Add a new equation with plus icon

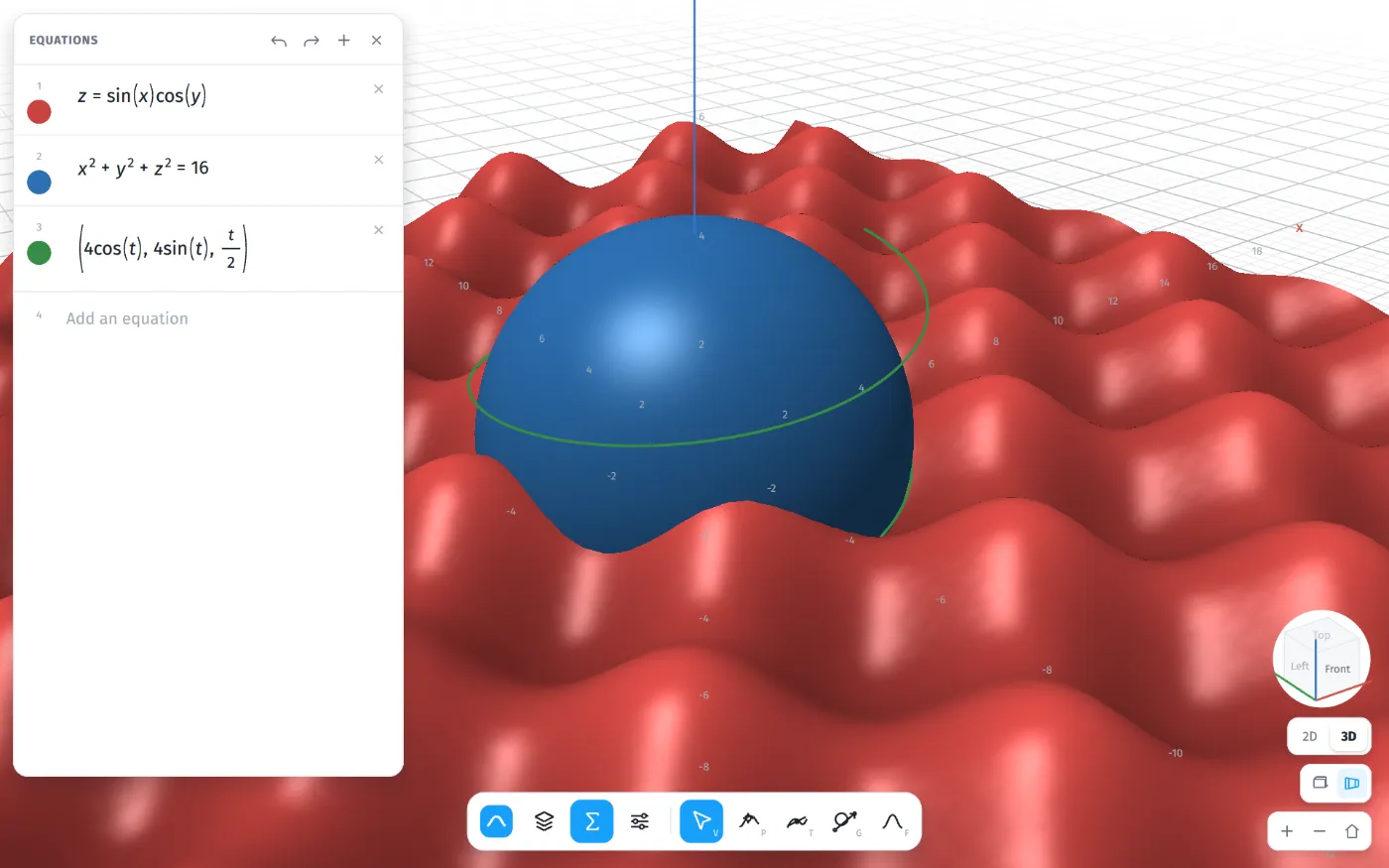point(344,41)
